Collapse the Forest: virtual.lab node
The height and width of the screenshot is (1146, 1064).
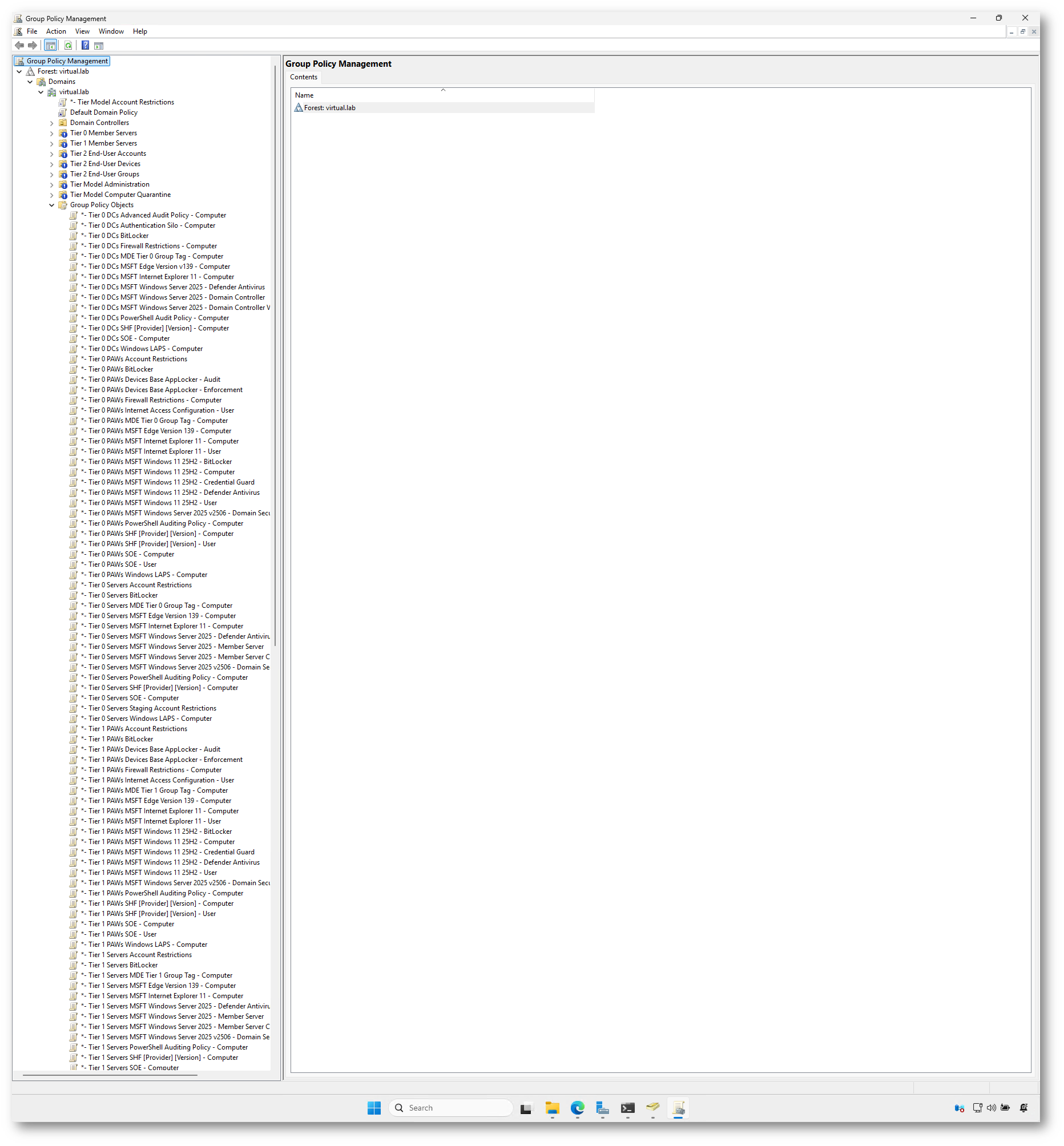pyautogui.click(x=19, y=72)
